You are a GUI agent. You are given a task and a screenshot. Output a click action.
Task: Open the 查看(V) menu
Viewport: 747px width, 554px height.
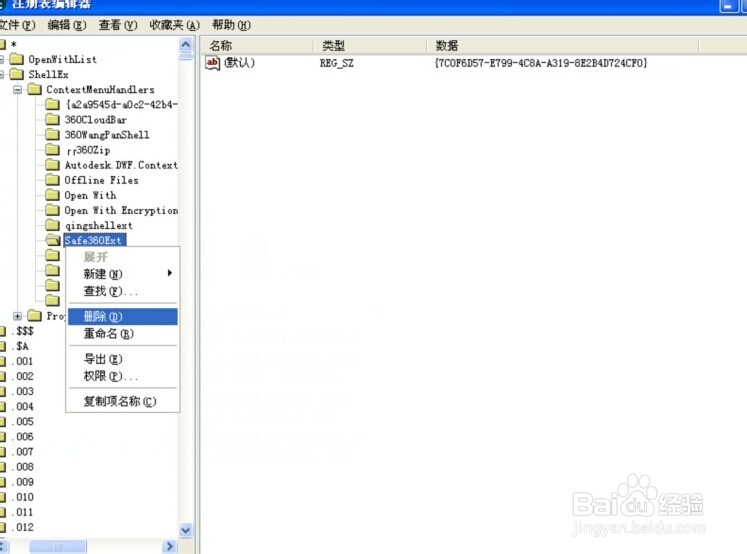coord(118,25)
